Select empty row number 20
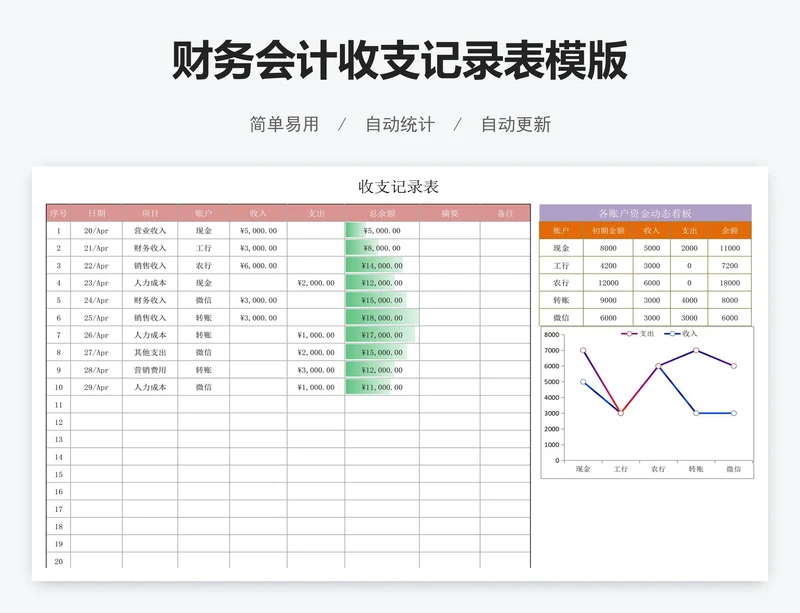 coord(59,561)
